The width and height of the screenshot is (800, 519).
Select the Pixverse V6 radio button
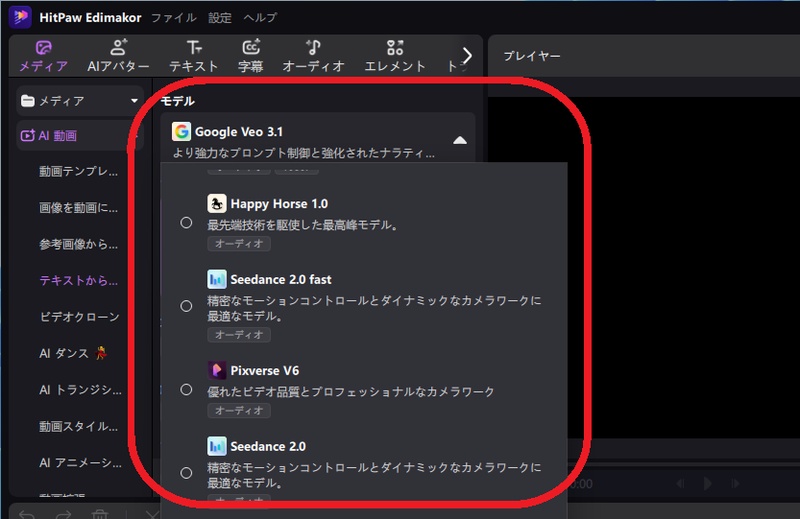186,390
